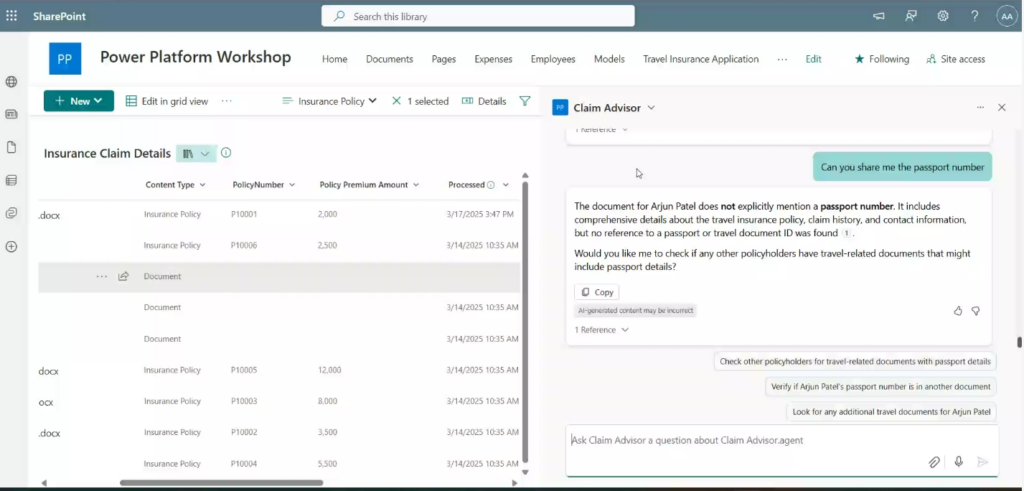Viewport: 1024px width, 491px height.
Task: Open the Policy Premium Amount column dropdown
Action: pyautogui.click(x=416, y=185)
